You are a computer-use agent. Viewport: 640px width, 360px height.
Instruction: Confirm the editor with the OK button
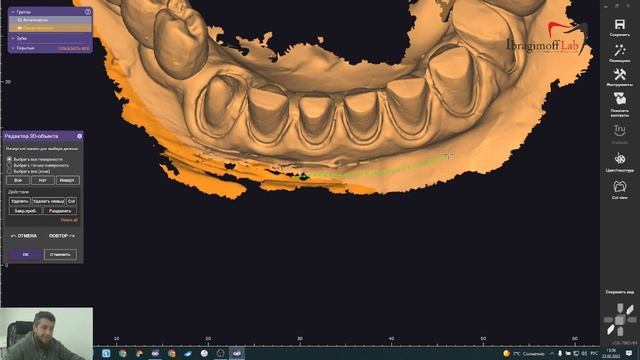[25, 254]
